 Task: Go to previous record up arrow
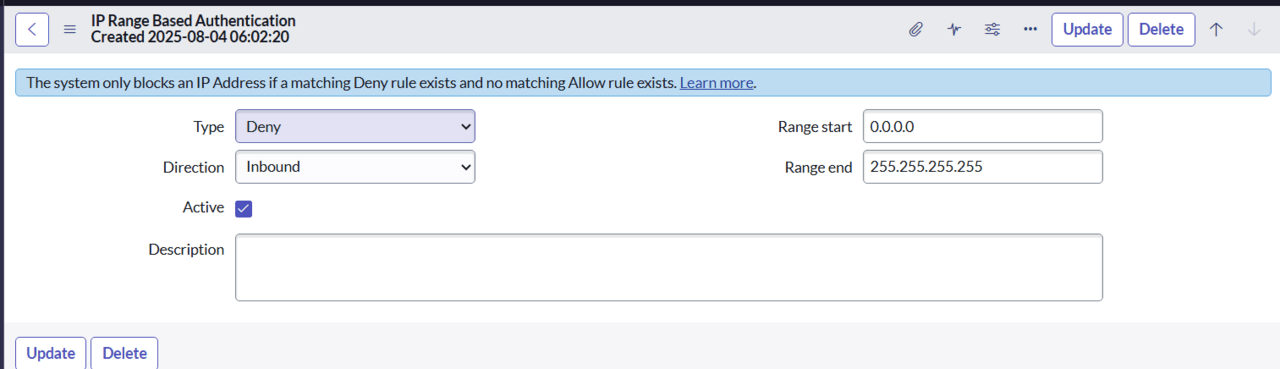point(1216,29)
